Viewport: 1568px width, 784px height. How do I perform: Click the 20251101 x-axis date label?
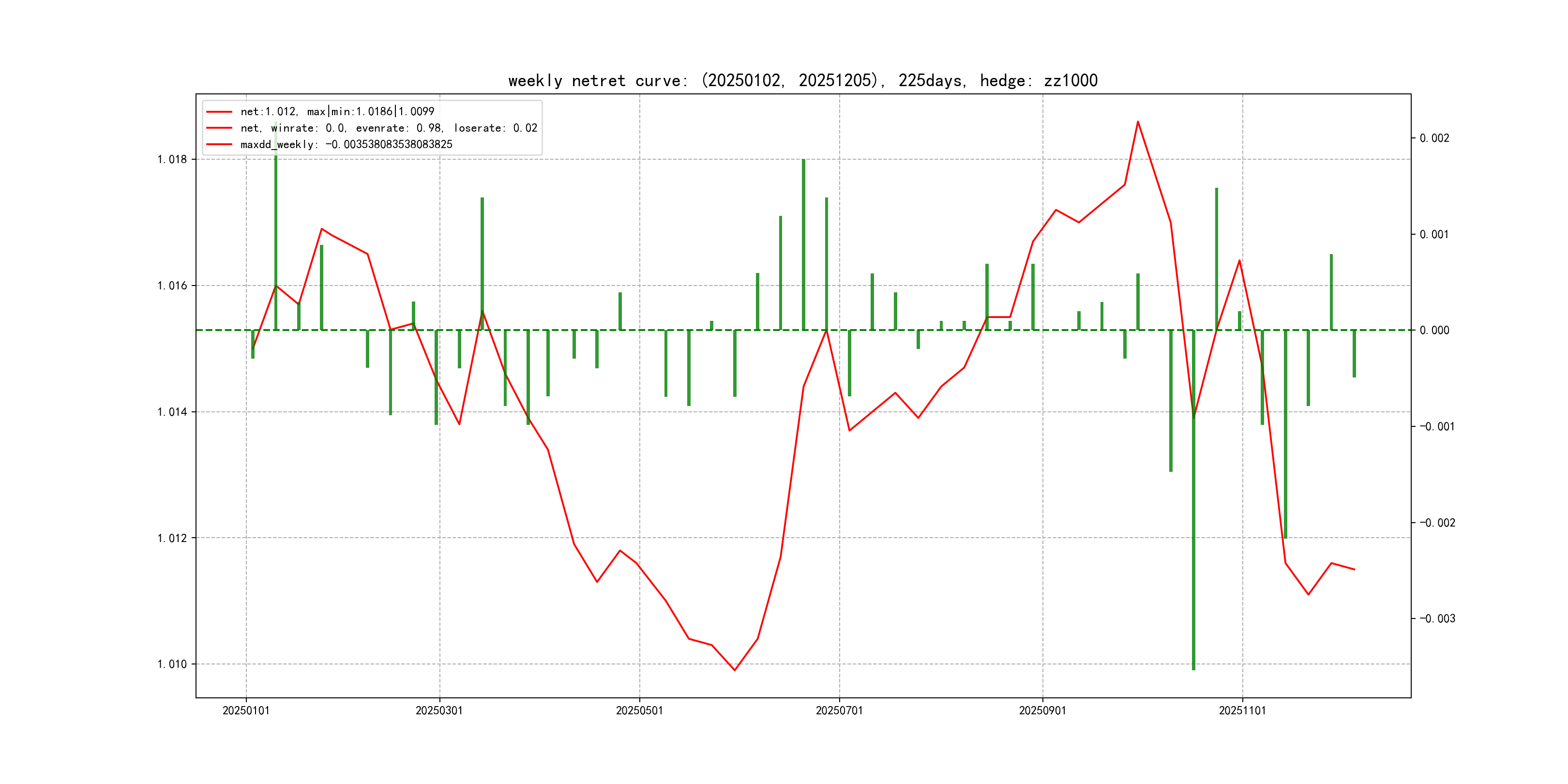point(1242,710)
